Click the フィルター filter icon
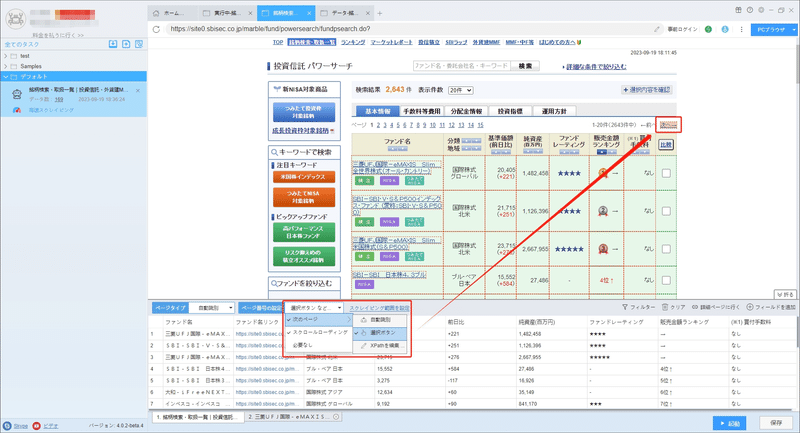 625,307
